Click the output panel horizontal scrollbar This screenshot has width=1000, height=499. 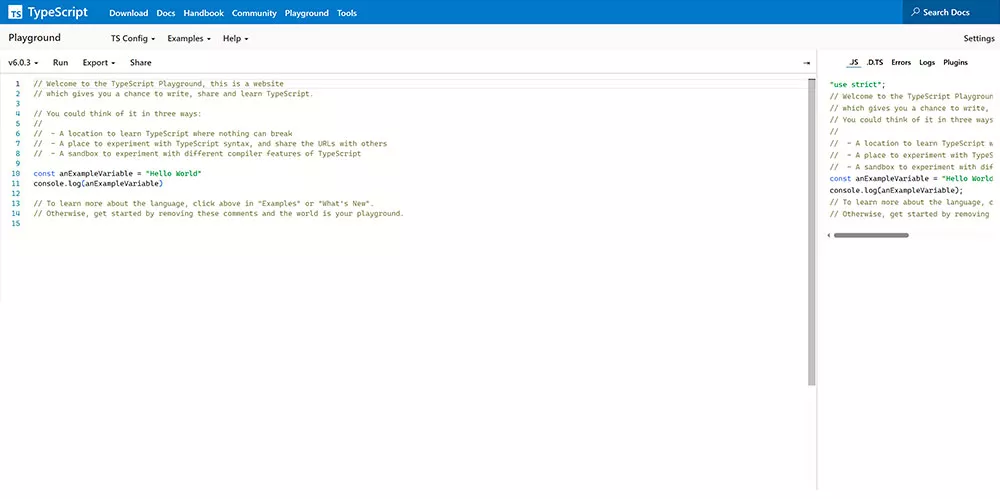tap(871, 235)
